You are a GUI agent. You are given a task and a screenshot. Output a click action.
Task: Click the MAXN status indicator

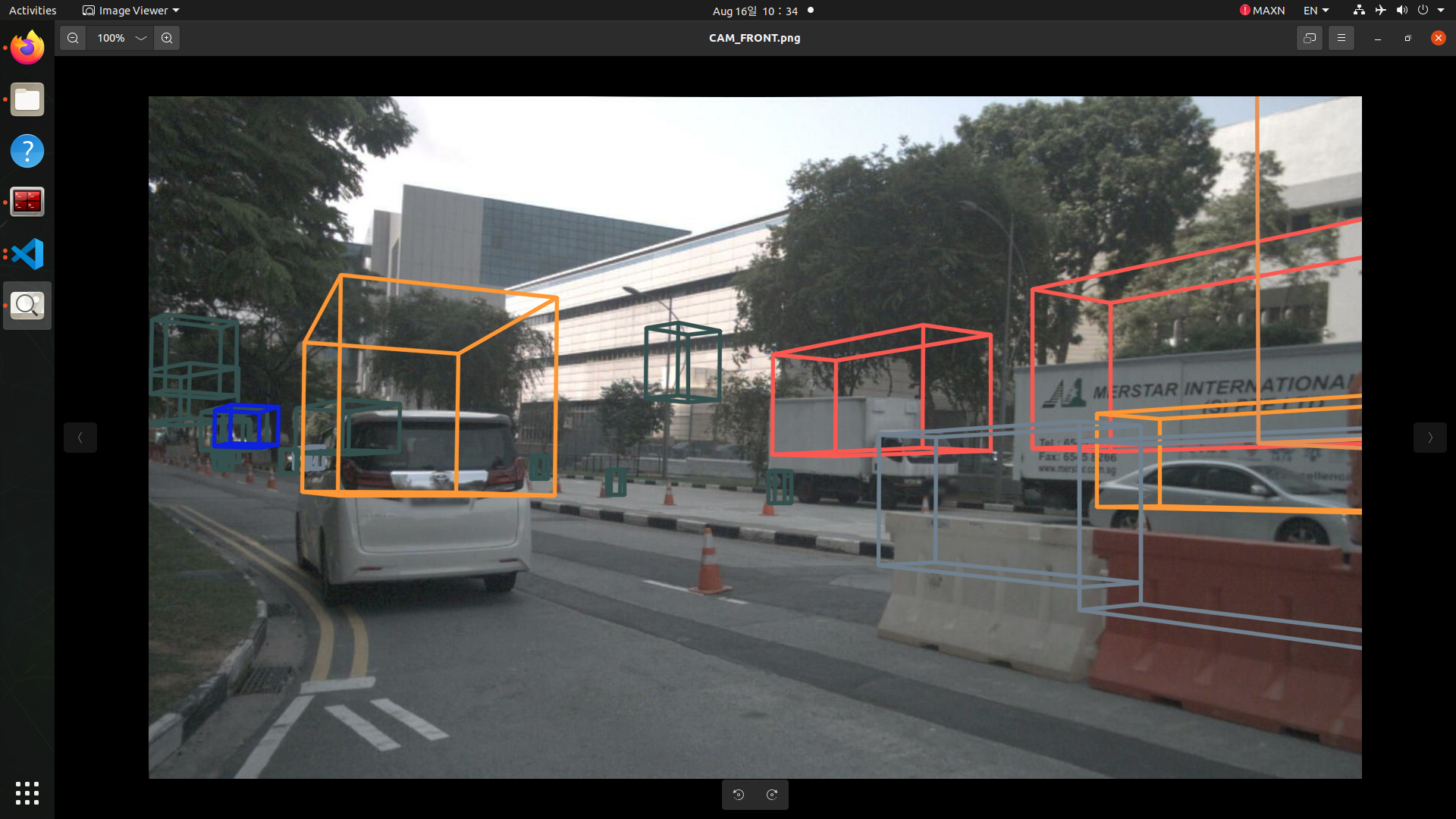pyautogui.click(x=1262, y=10)
